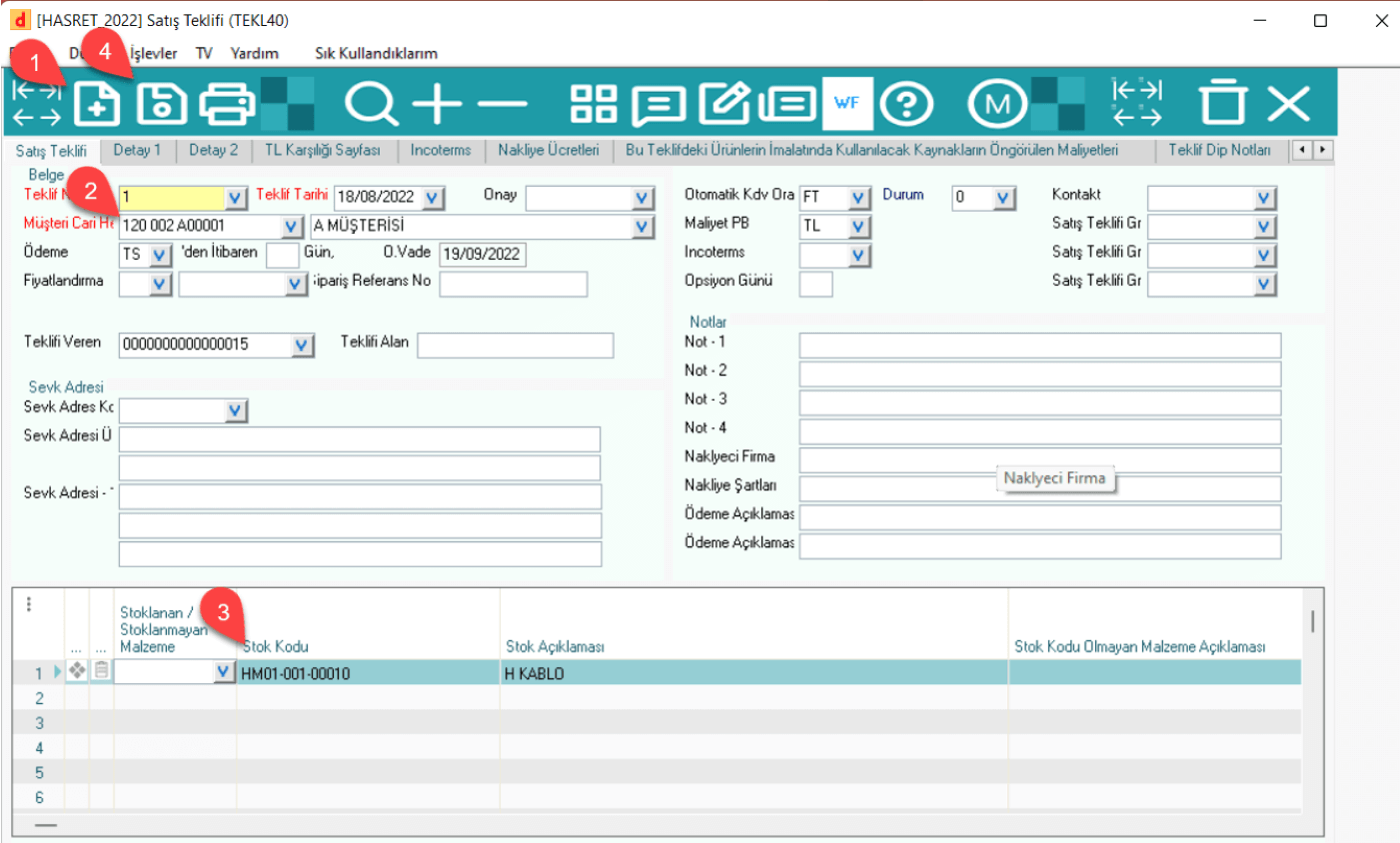The height and width of the screenshot is (843, 1400).
Task: Switch to the Detay 2 tab
Action: tap(213, 151)
